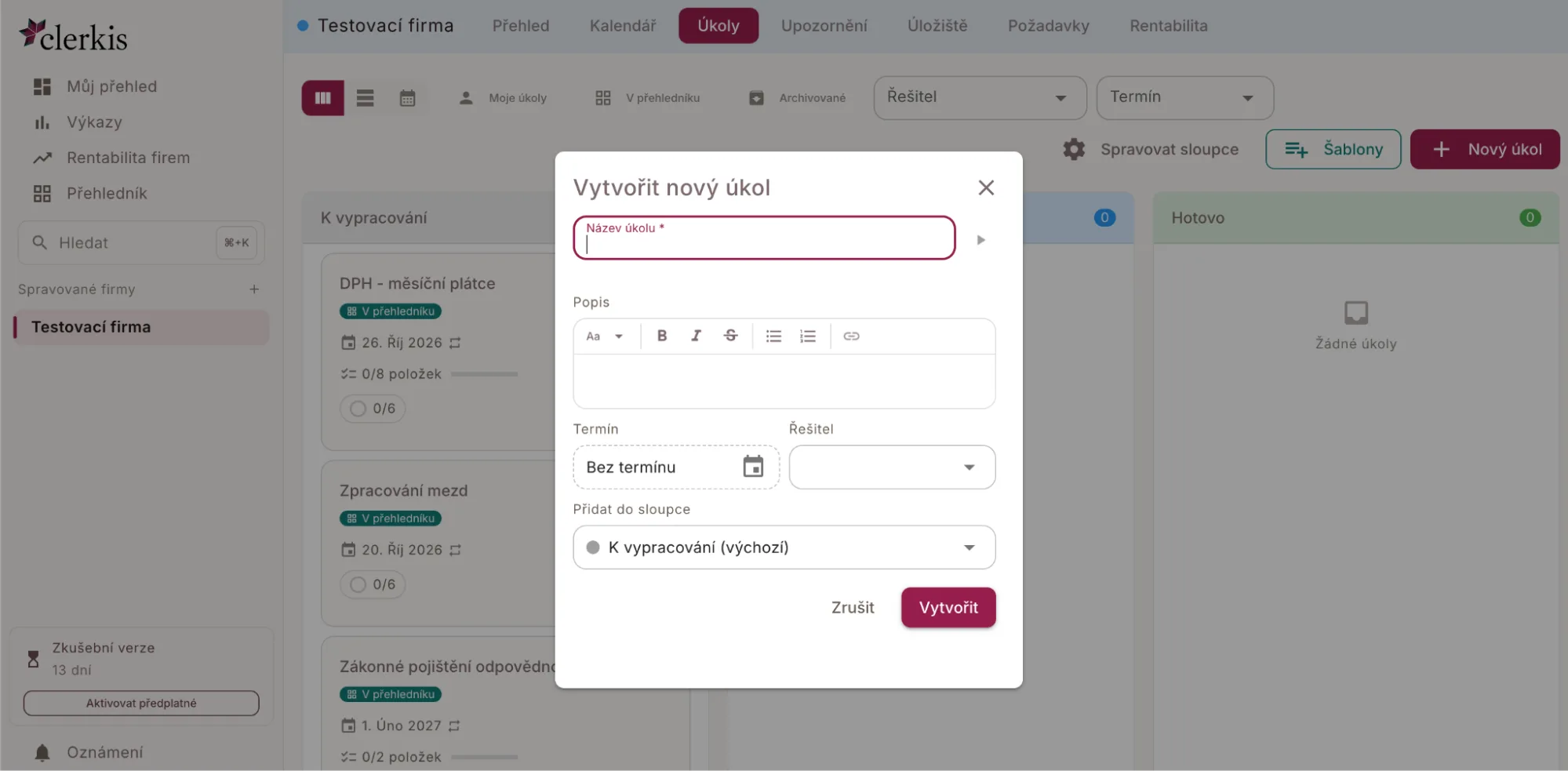Switch to calendar view icon
This screenshot has width=1568, height=771.
point(407,98)
